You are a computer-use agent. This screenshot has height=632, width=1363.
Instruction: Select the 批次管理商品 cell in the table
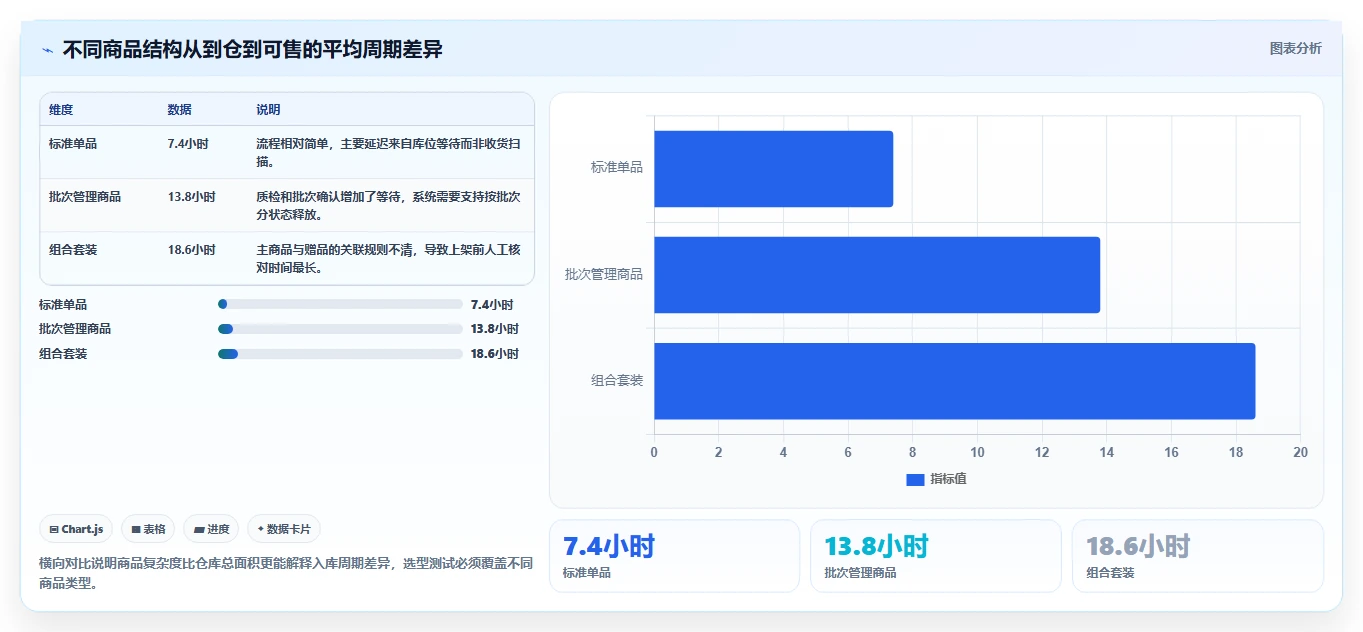tap(85, 197)
